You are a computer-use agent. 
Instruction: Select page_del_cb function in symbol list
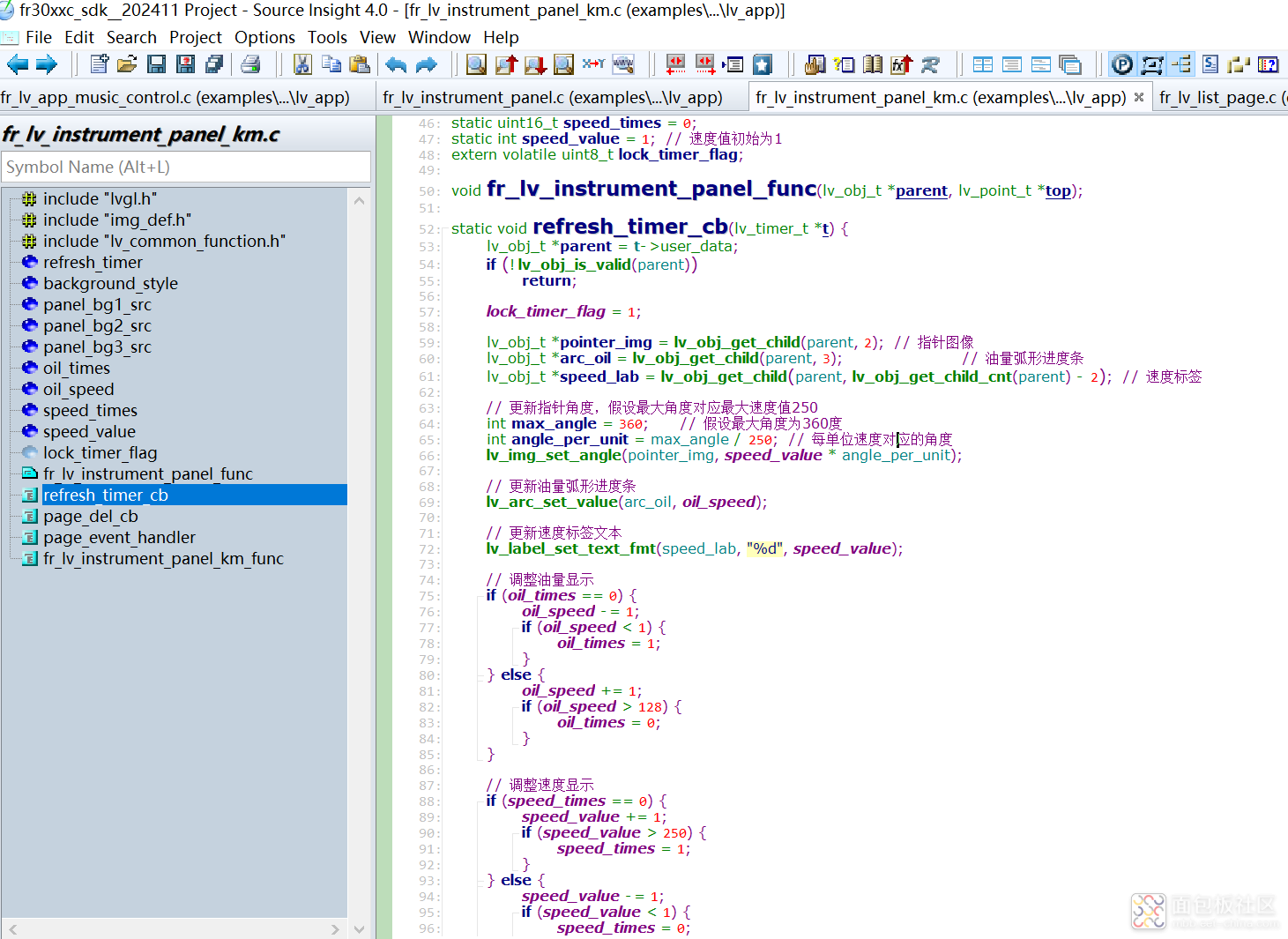[x=91, y=516]
